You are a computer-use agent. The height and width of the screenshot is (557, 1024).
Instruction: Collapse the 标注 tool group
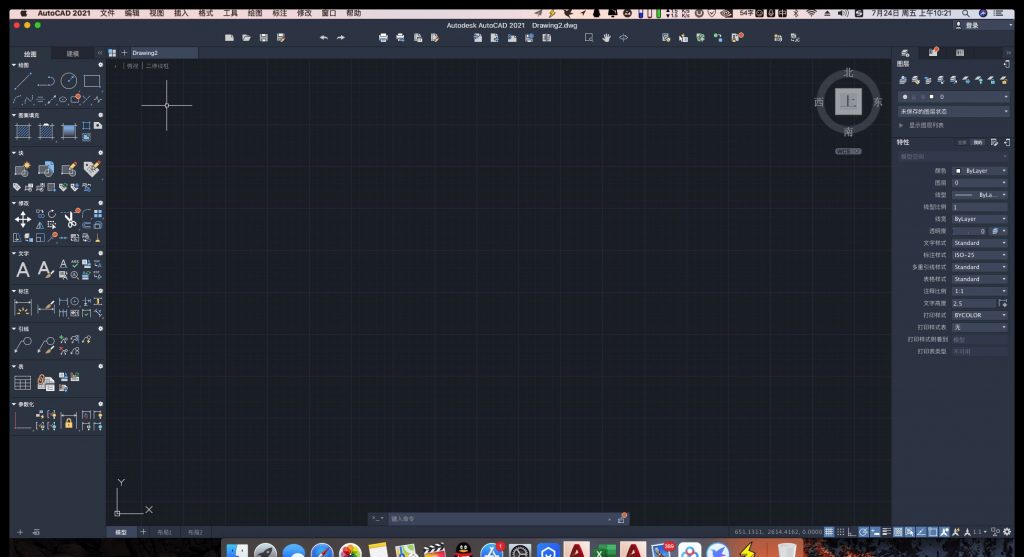click(14, 291)
